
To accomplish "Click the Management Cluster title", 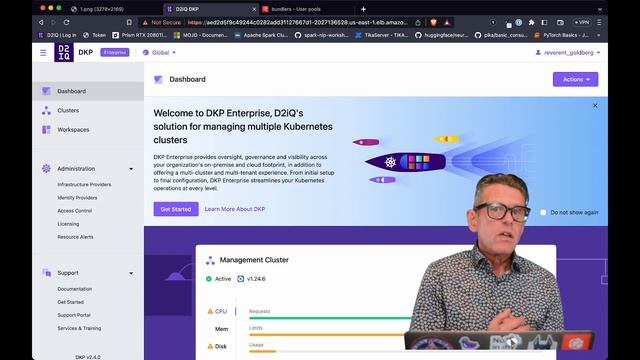I will click(x=254, y=260).
